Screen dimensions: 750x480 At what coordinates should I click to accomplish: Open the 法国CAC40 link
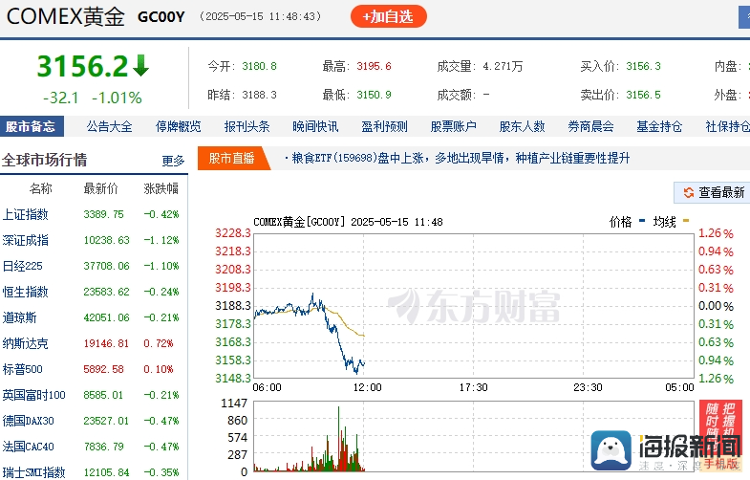click(28, 447)
